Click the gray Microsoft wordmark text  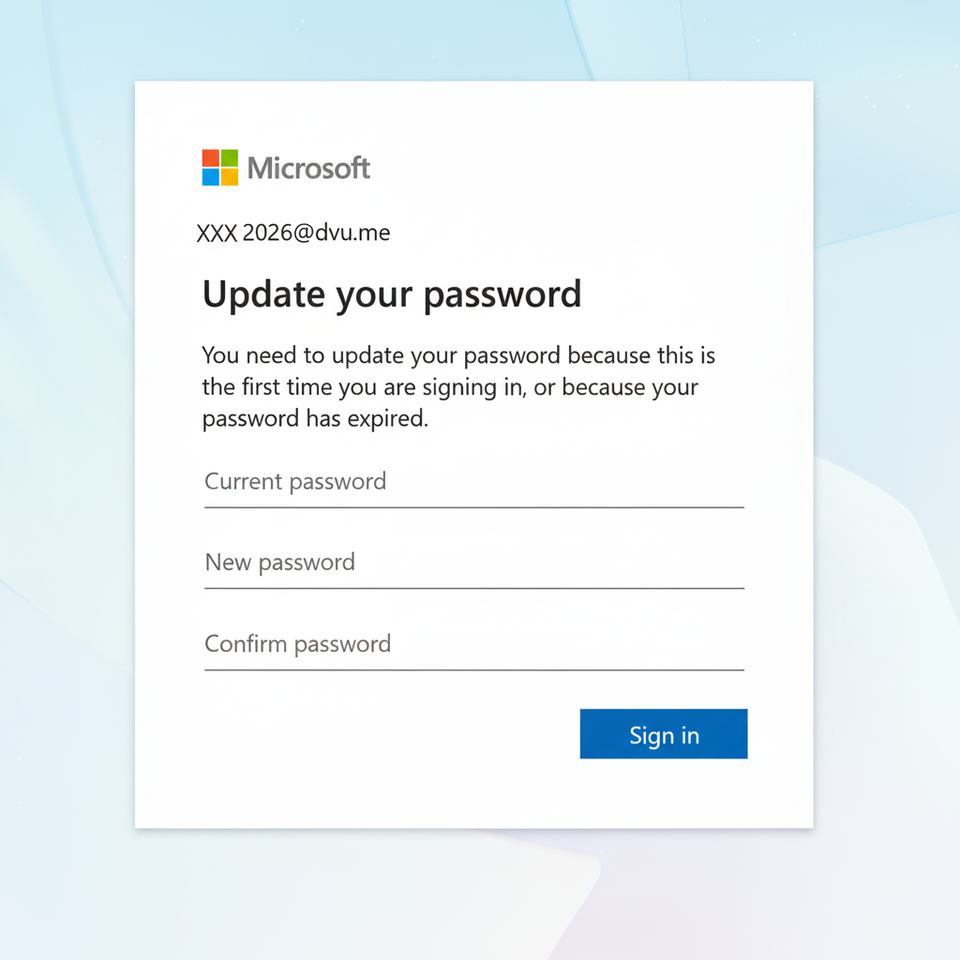pos(308,168)
